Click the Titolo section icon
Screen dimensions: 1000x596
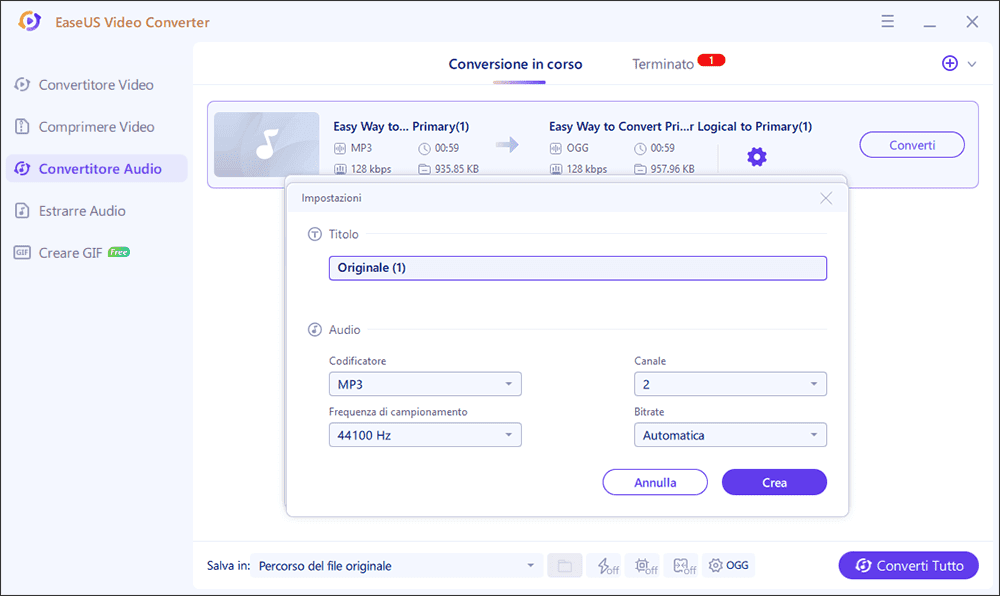(314, 234)
